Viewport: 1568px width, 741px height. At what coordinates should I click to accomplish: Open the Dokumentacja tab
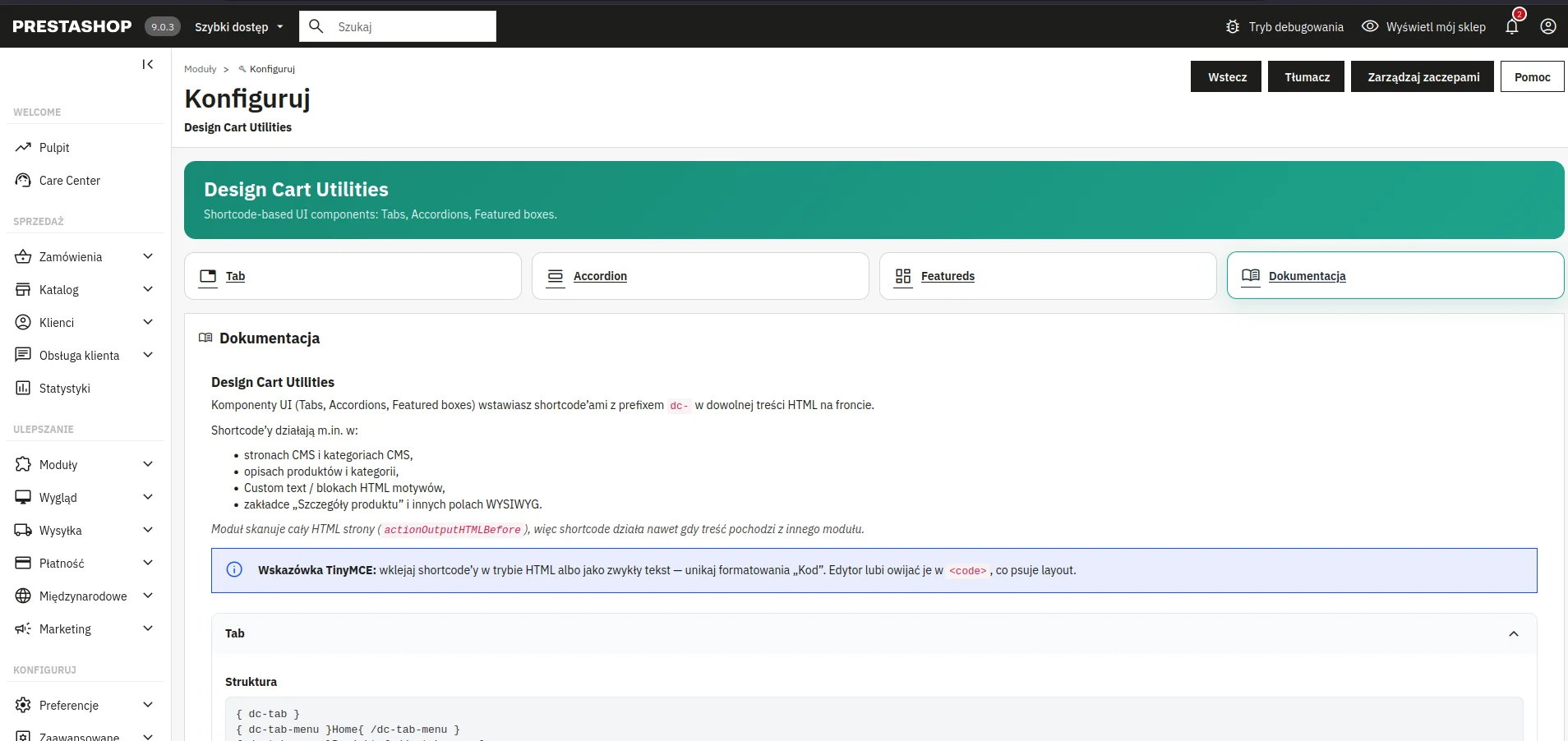1395,275
